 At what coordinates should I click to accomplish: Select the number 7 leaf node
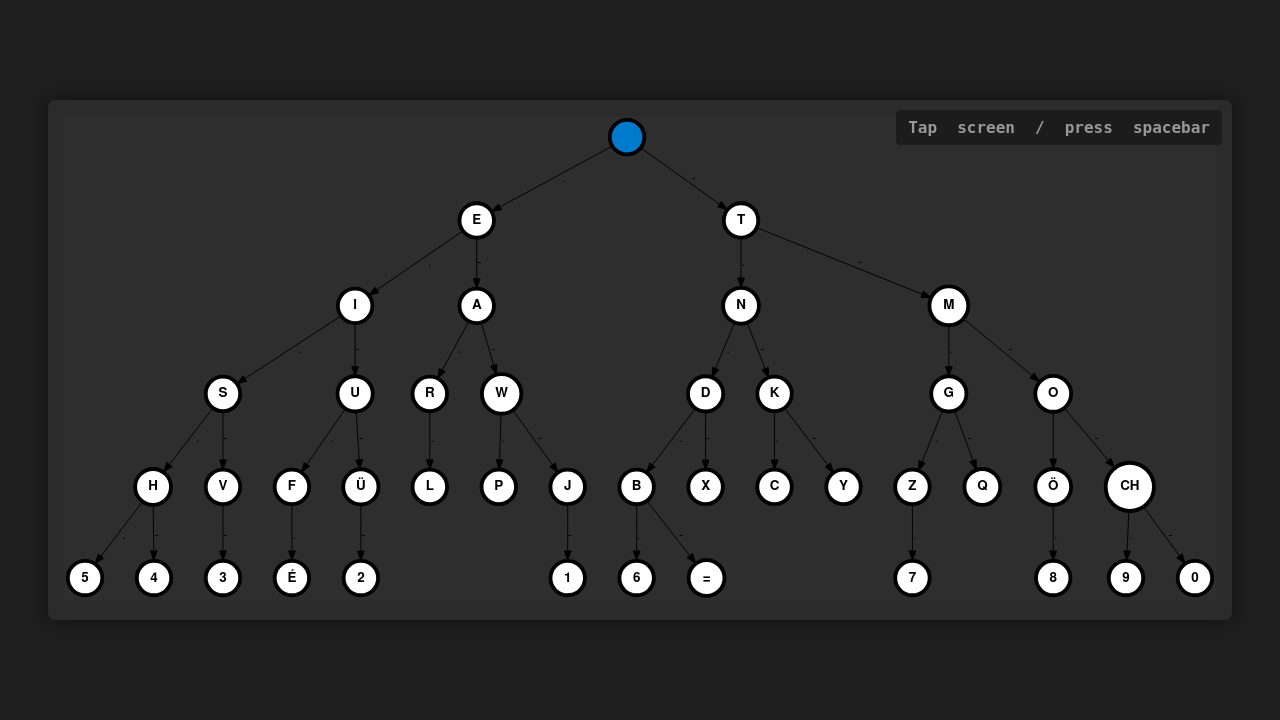[912, 578]
